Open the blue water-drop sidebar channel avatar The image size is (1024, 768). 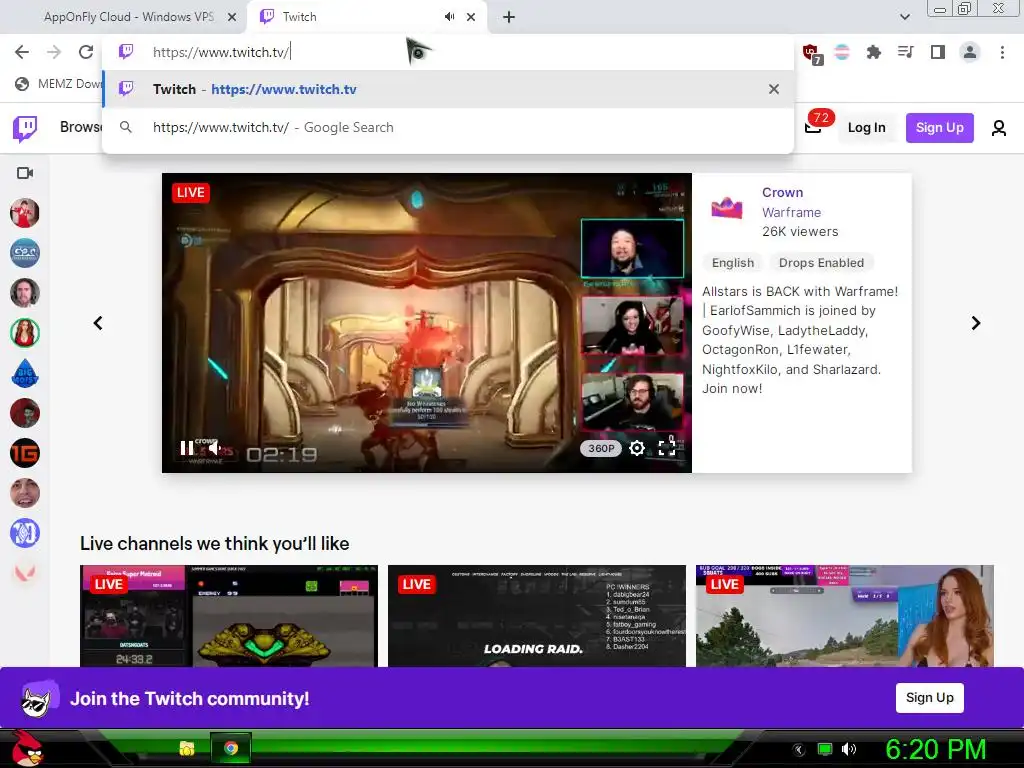pyautogui.click(x=25, y=373)
